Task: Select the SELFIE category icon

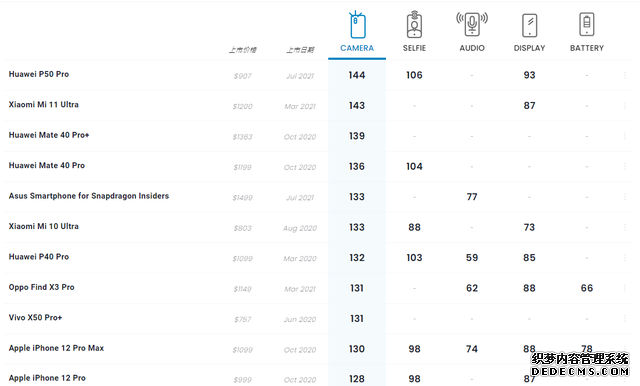Action: pyautogui.click(x=414, y=24)
